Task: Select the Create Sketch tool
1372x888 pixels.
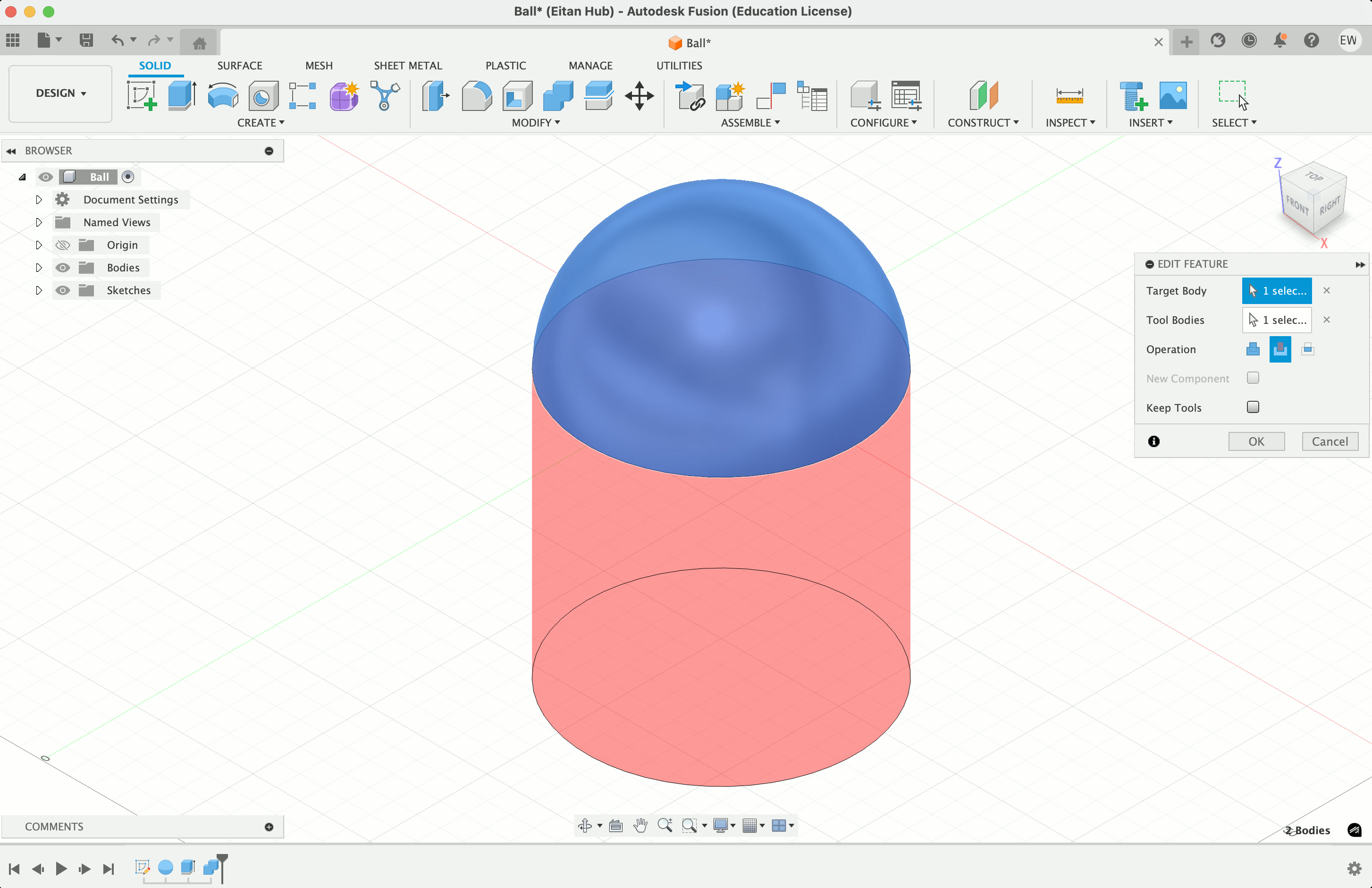Action: [142, 96]
